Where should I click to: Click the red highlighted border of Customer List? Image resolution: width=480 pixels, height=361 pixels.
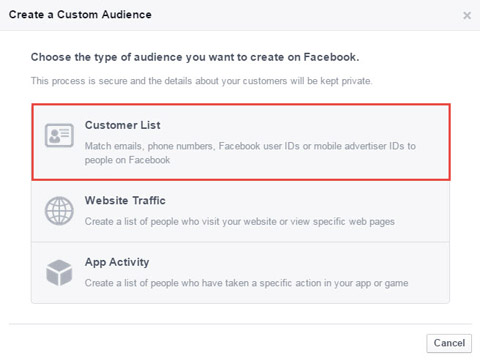tap(241, 105)
